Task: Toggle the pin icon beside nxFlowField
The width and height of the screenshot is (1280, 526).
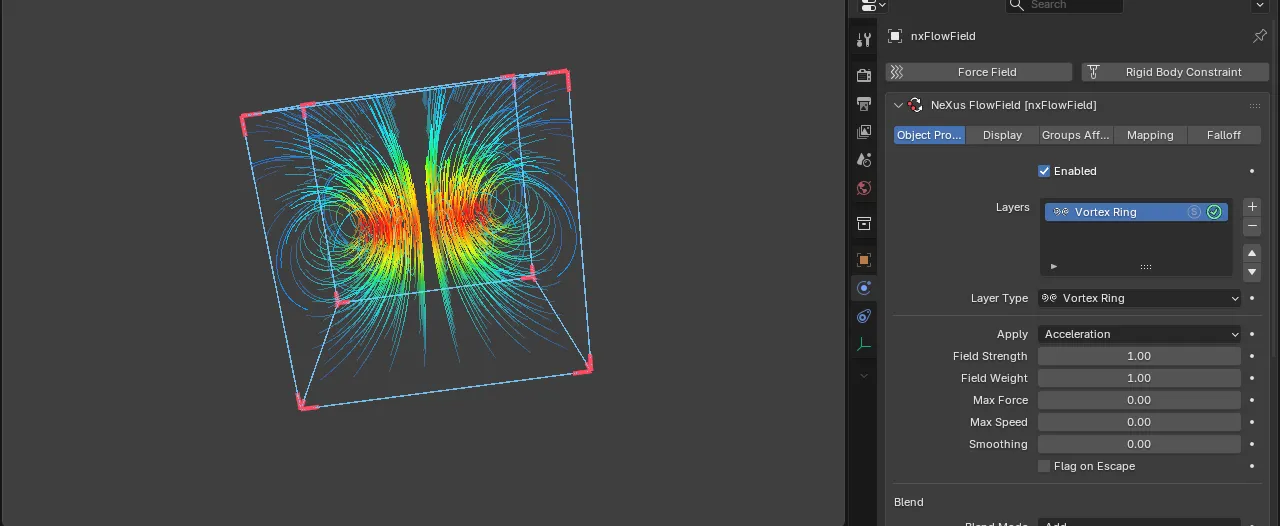Action: [x=1259, y=36]
